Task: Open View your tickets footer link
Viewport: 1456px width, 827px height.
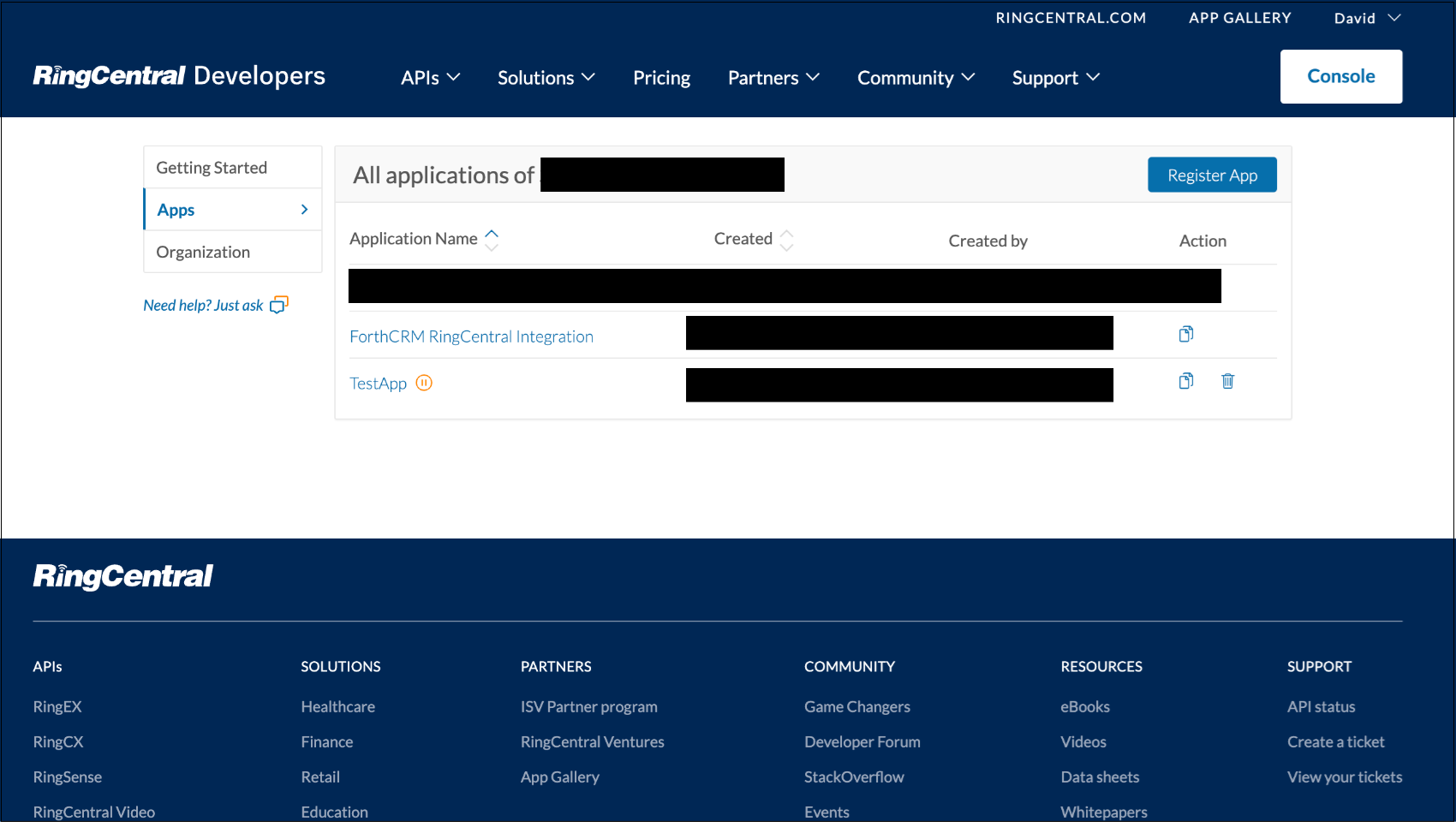Action: (1345, 776)
